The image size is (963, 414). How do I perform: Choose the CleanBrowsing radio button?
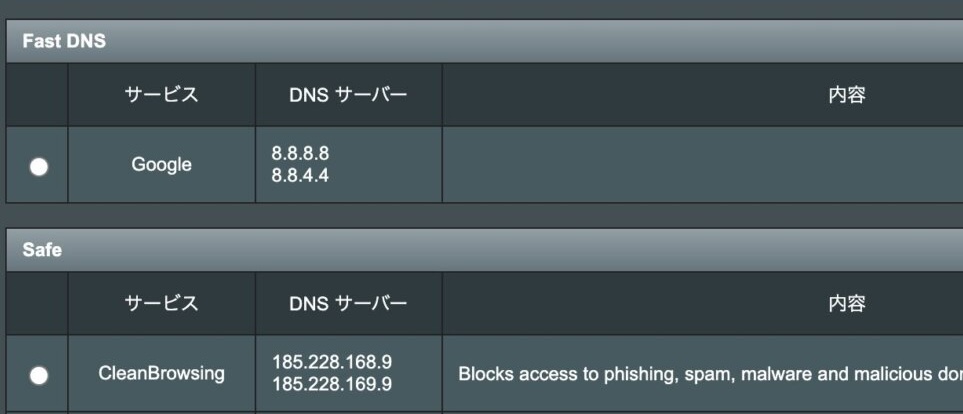38,375
